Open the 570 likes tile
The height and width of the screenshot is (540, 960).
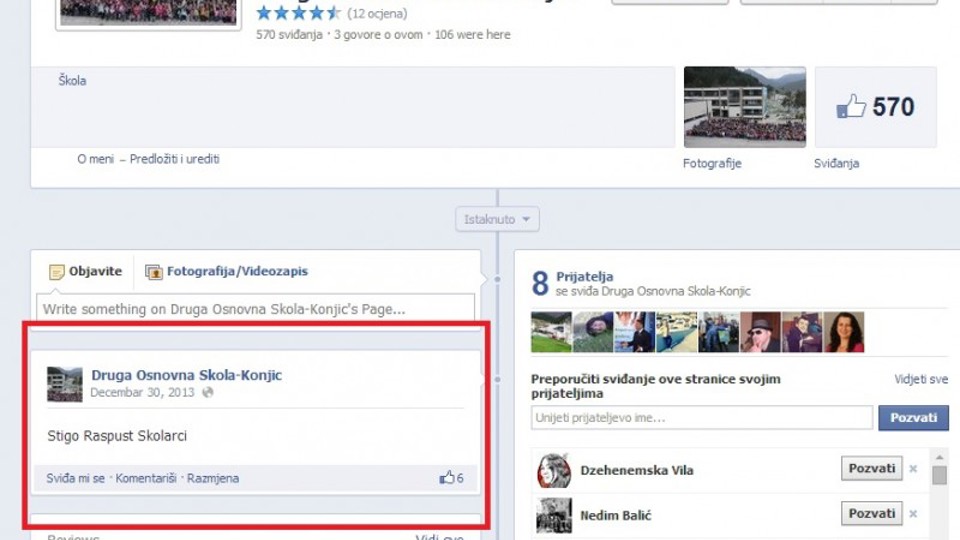pos(876,107)
